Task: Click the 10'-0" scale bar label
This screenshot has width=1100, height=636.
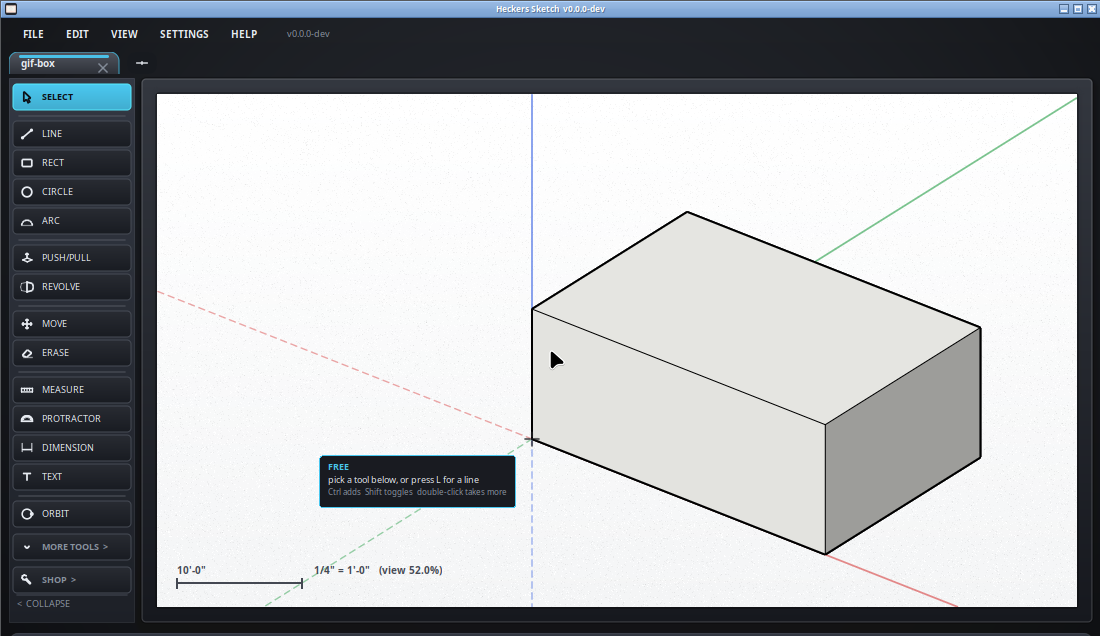Action: [191, 570]
